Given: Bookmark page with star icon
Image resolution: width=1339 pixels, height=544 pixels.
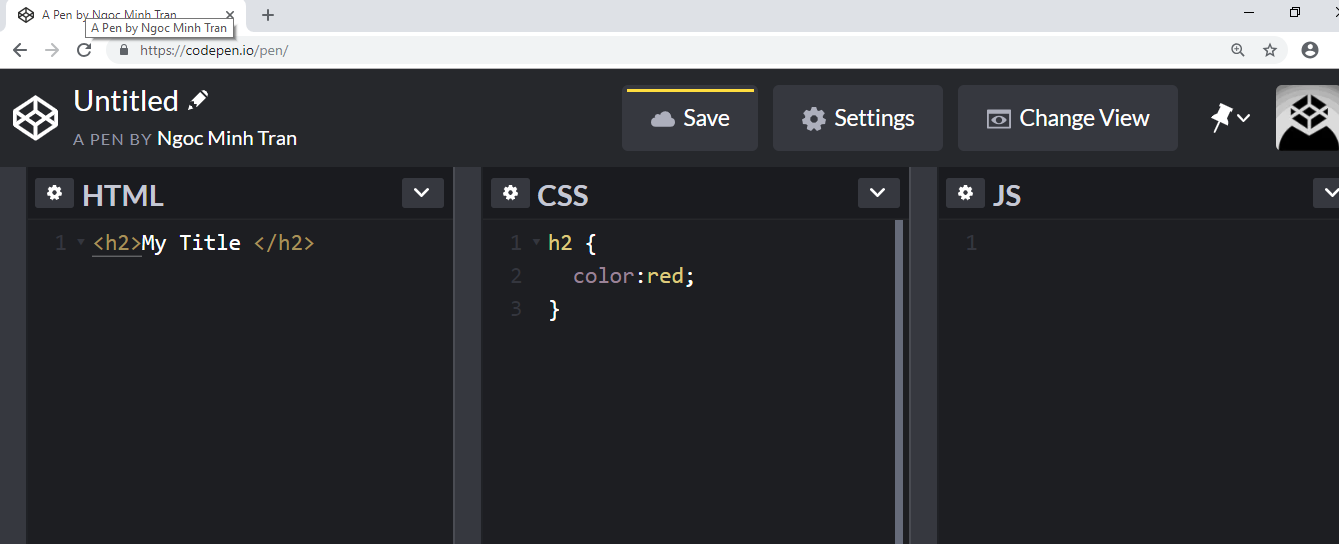Looking at the screenshot, I should 1270,50.
